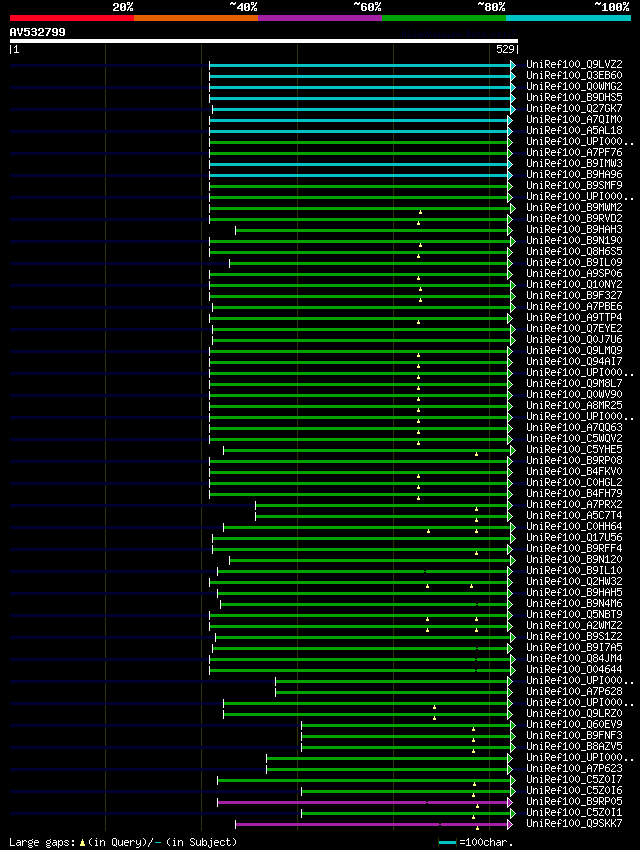Image resolution: width=640 pixels, height=850 pixels.
Task: Open the UniRef100_Q0WMG2 hit
Action: (x=574, y=86)
